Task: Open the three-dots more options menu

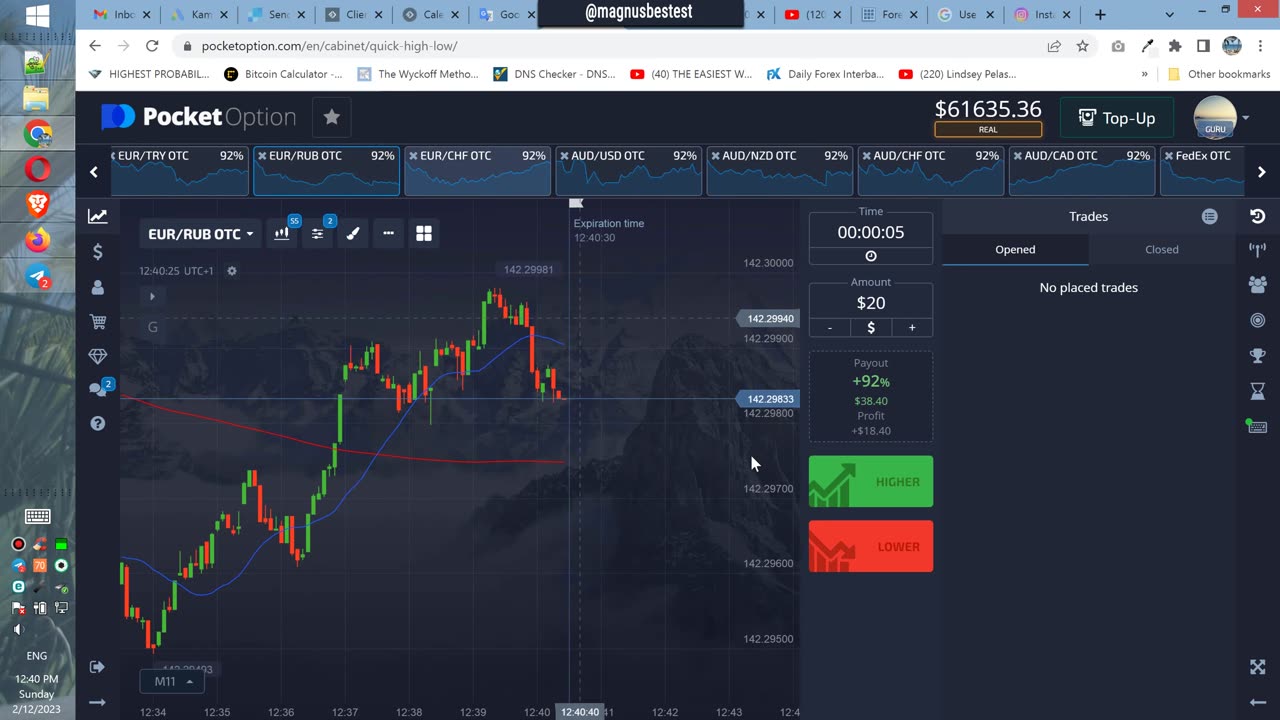Action: pyautogui.click(x=388, y=233)
